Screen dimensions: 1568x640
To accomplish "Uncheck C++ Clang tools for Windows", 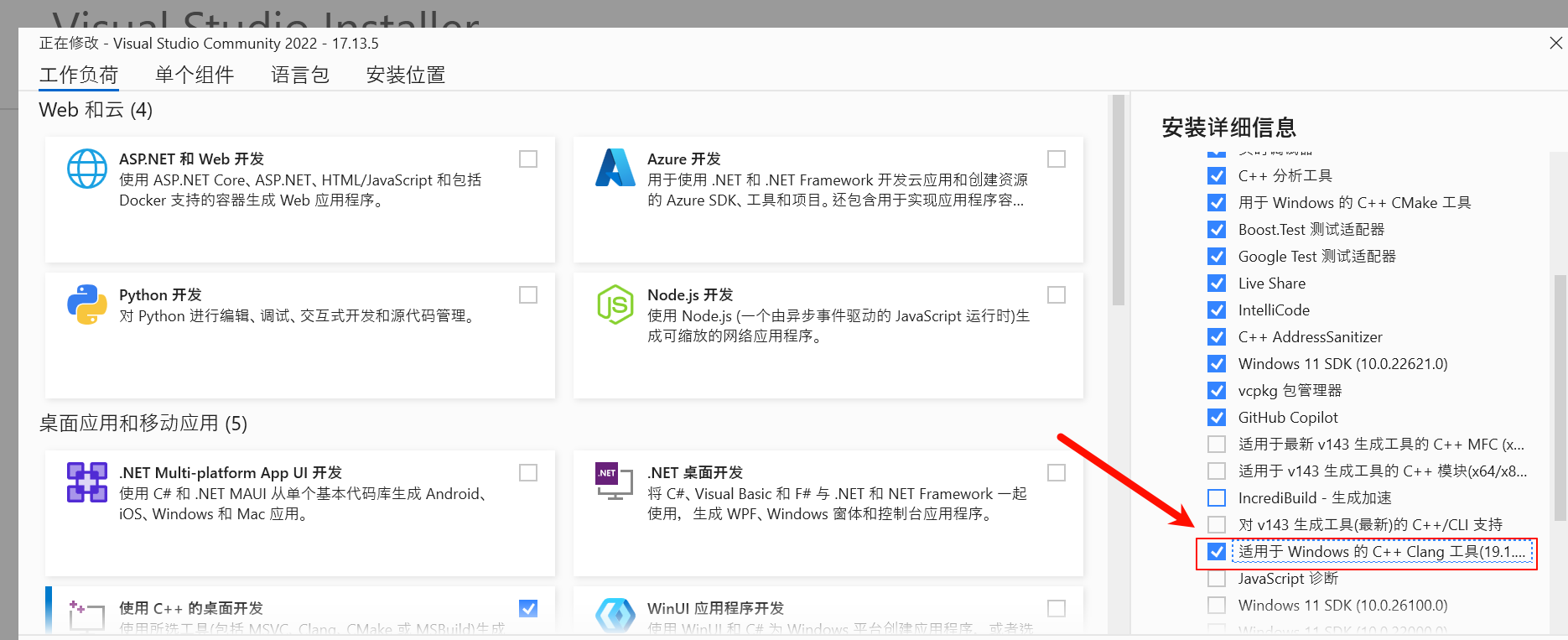I will [x=1217, y=552].
